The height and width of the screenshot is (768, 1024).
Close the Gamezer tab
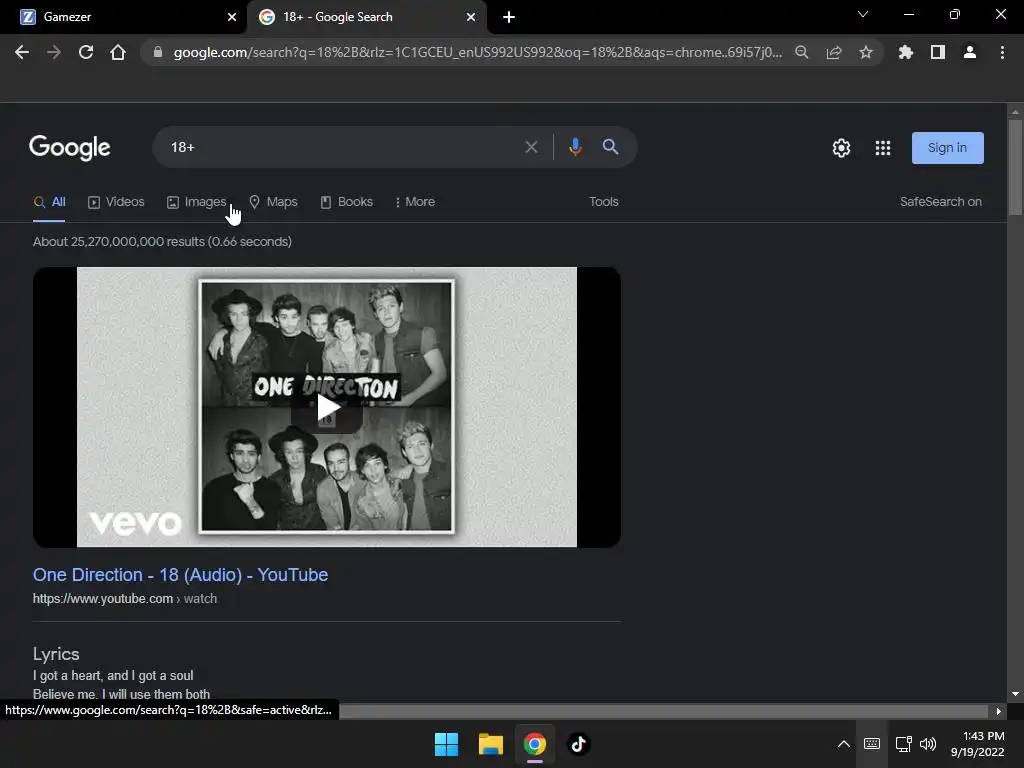(x=232, y=17)
